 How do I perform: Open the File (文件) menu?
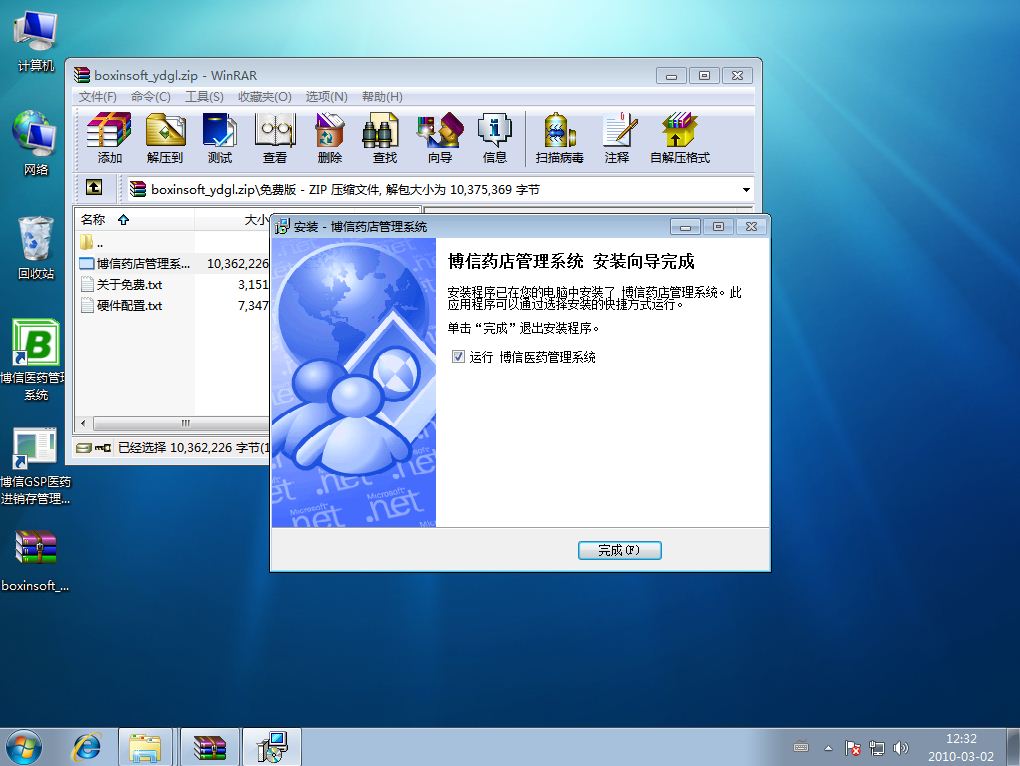[x=97, y=97]
